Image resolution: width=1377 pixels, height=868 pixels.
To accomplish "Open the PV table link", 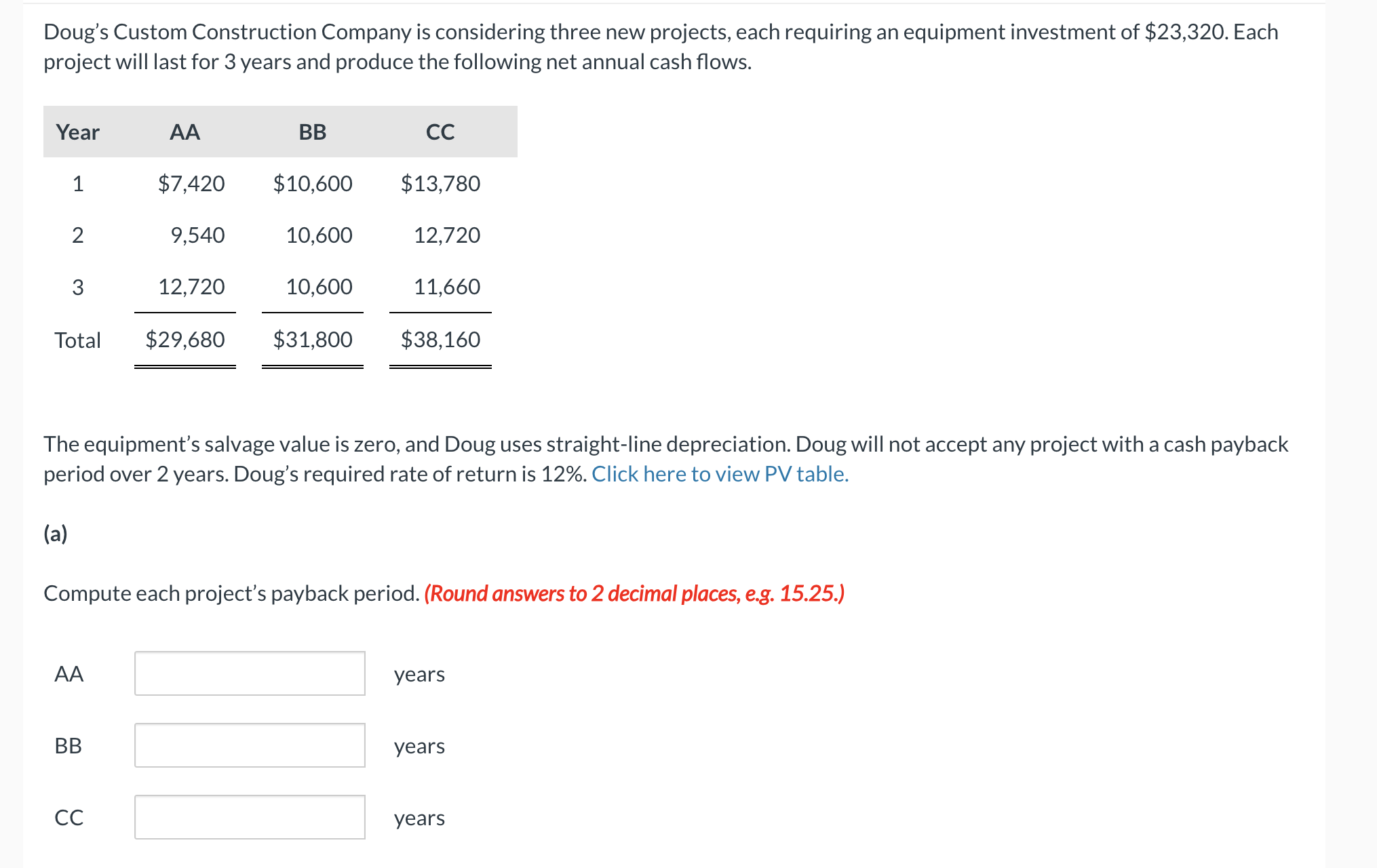I will click(x=719, y=474).
